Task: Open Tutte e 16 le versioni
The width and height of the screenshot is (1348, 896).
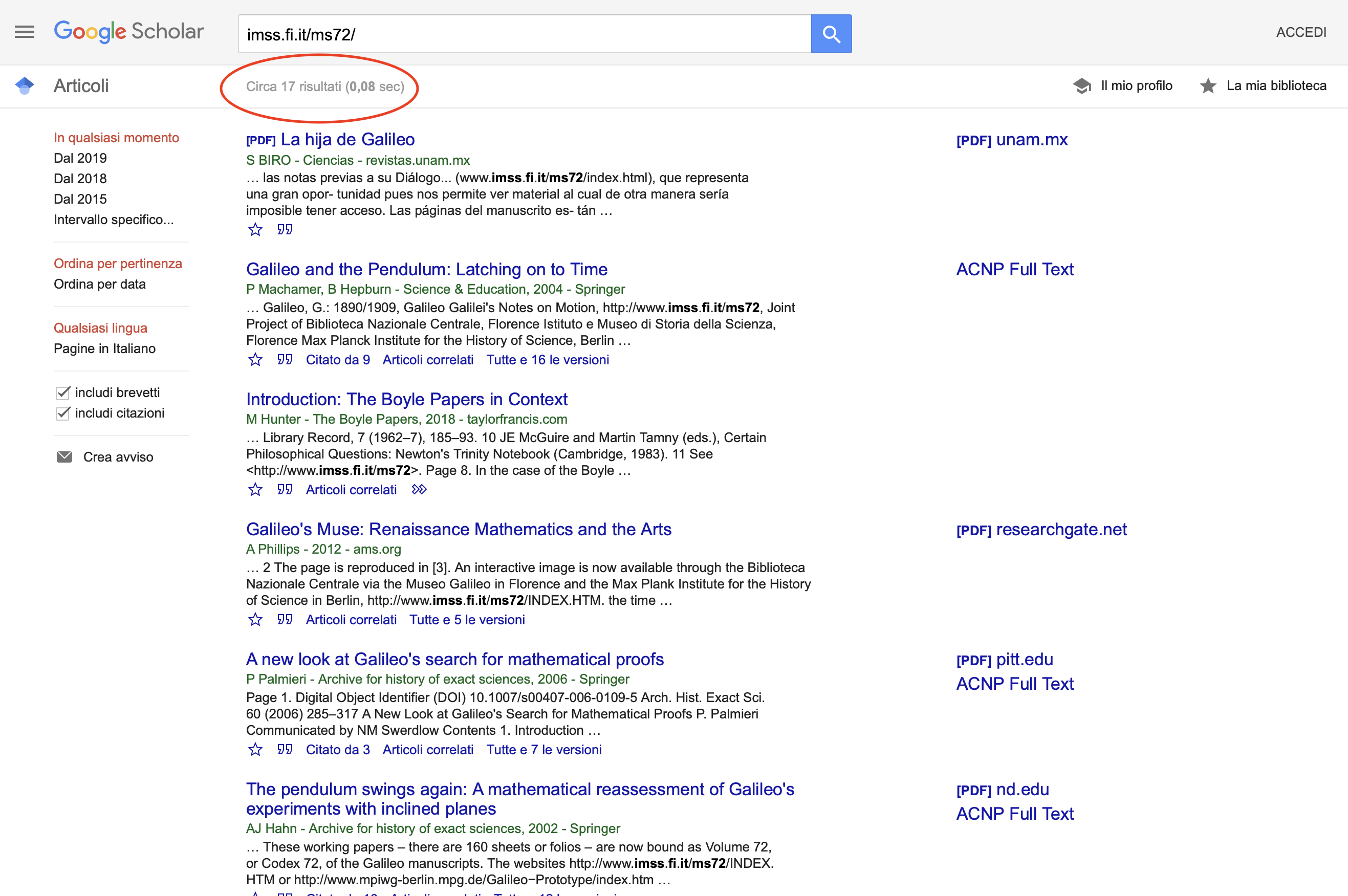Action: [x=548, y=359]
